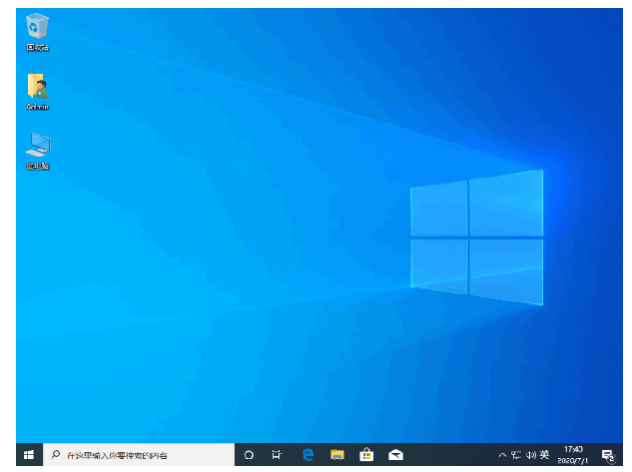The image size is (632, 472).
Task: Open the clock and date flyout
Action: [x=575, y=455]
